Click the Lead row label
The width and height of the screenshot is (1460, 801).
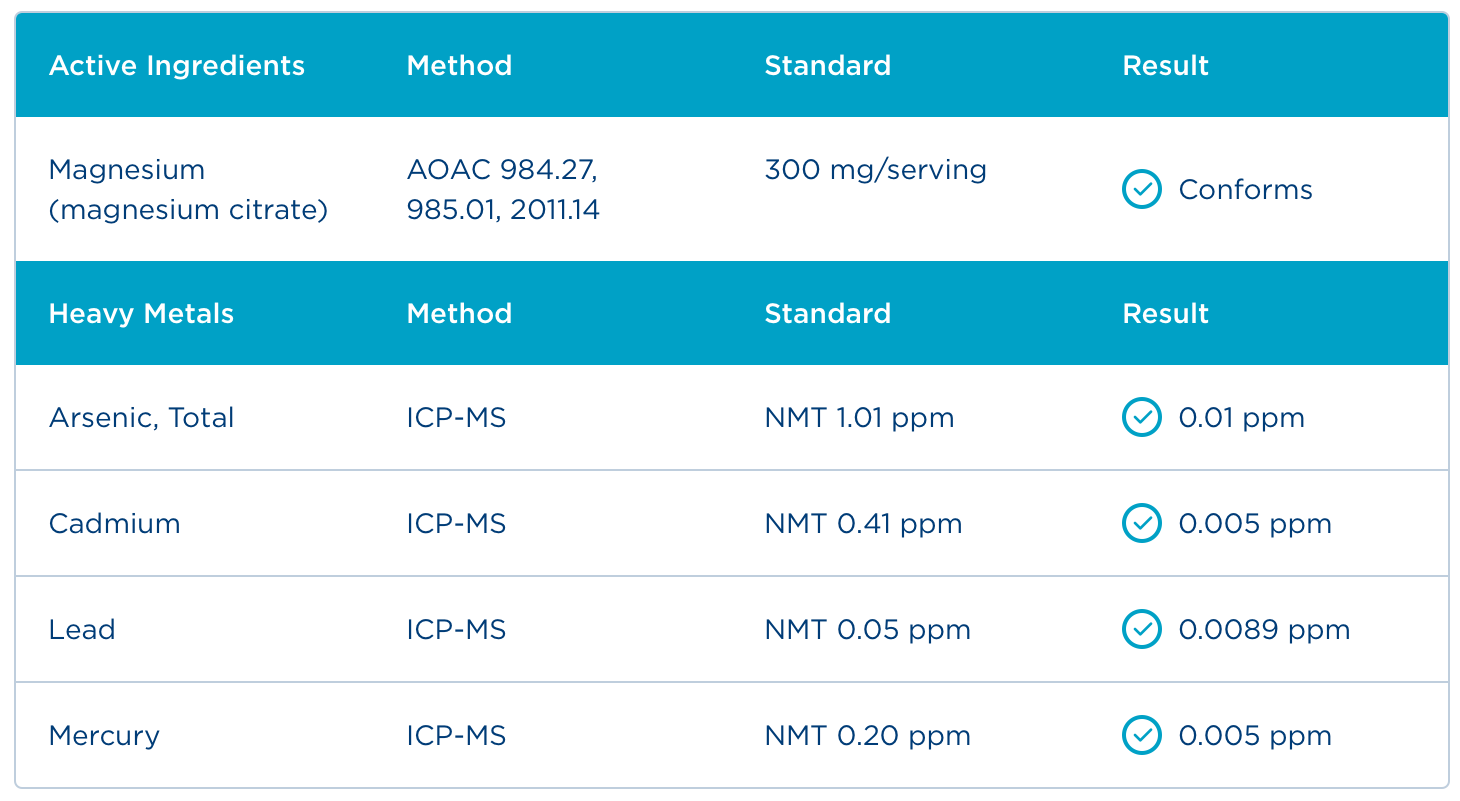point(82,629)
